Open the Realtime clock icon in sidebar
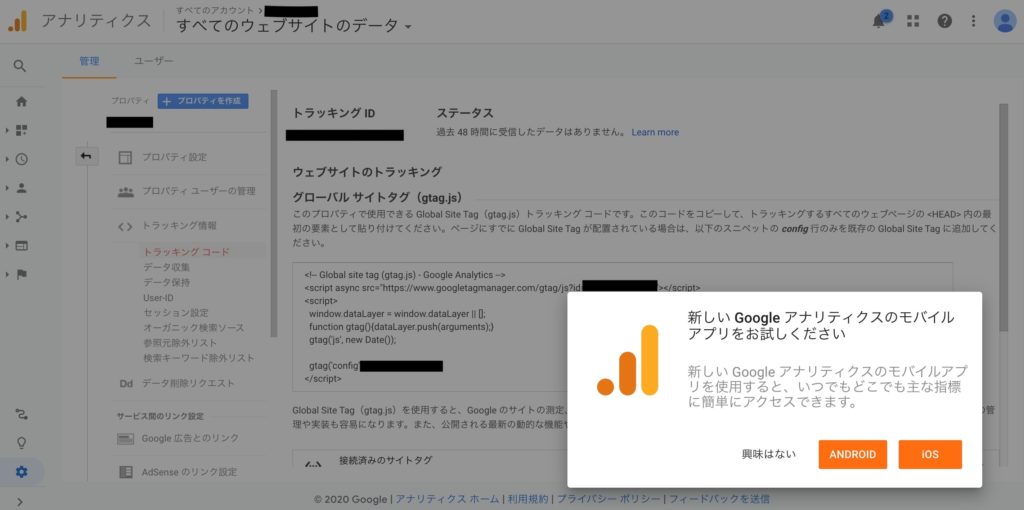This screenshot has height=510, width=1024. (21, 159)
